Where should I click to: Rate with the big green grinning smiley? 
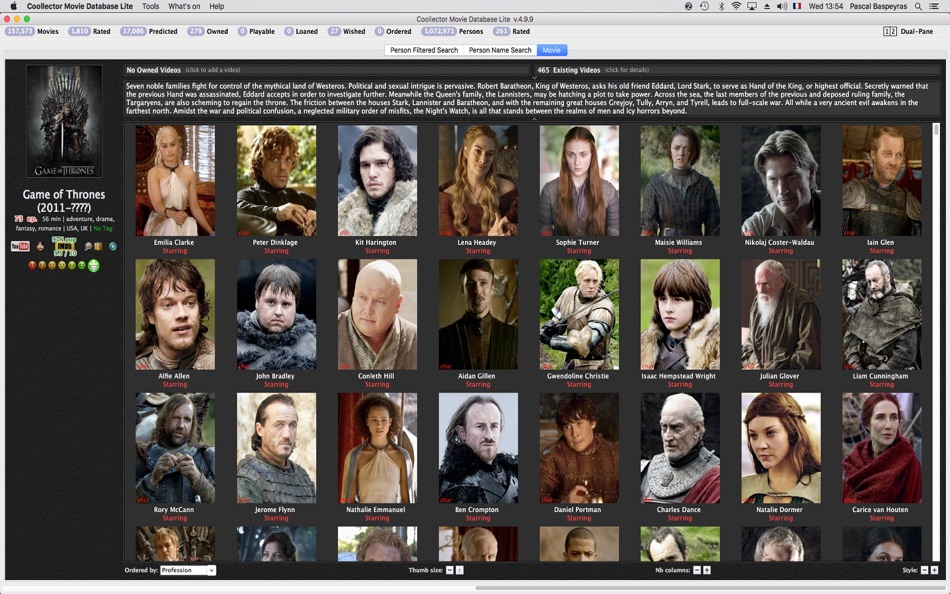(x=94, y=265)
